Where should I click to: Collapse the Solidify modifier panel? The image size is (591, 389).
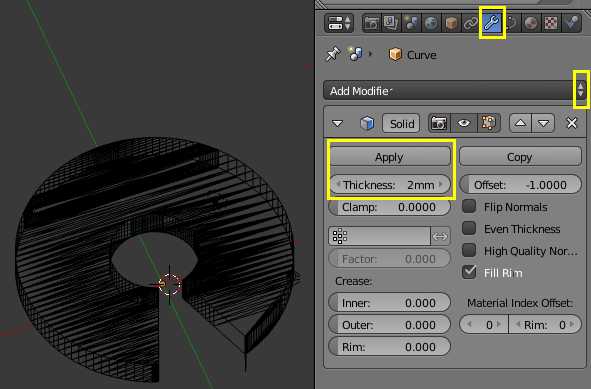337,123
